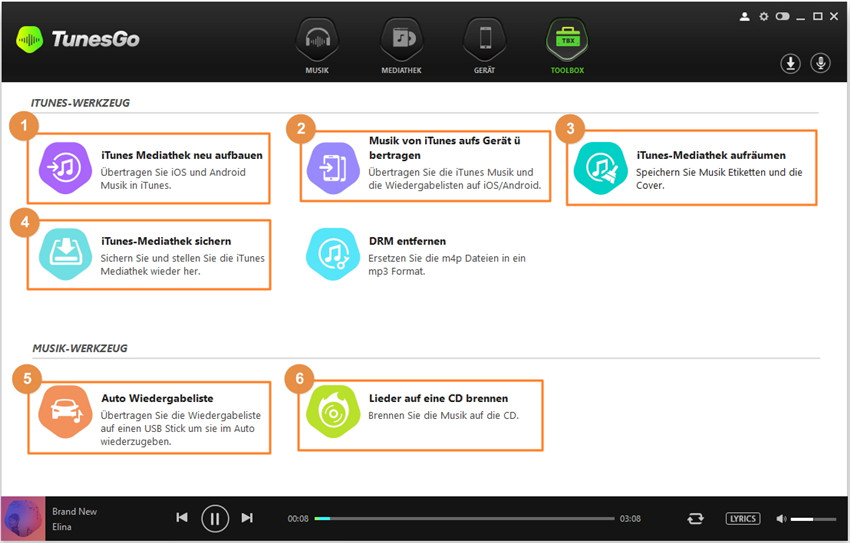Close the TunesGo window
The image size is (850, 543).
[x=834, y=17]
